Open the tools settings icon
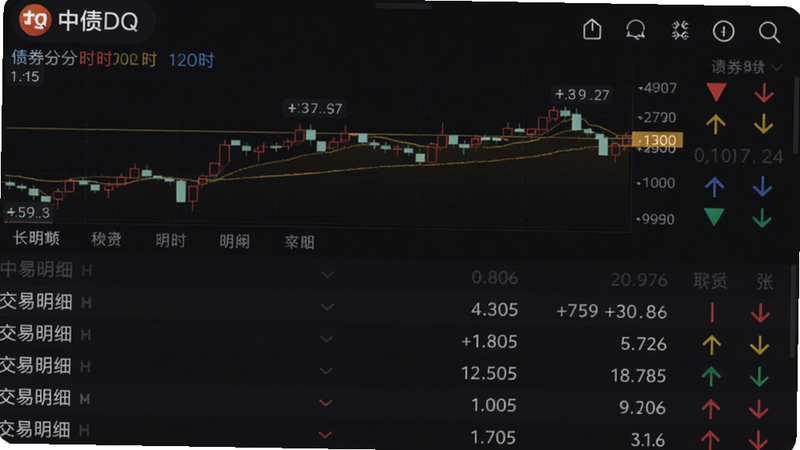Viewport: 800px width, 450px height. [680, 31]
